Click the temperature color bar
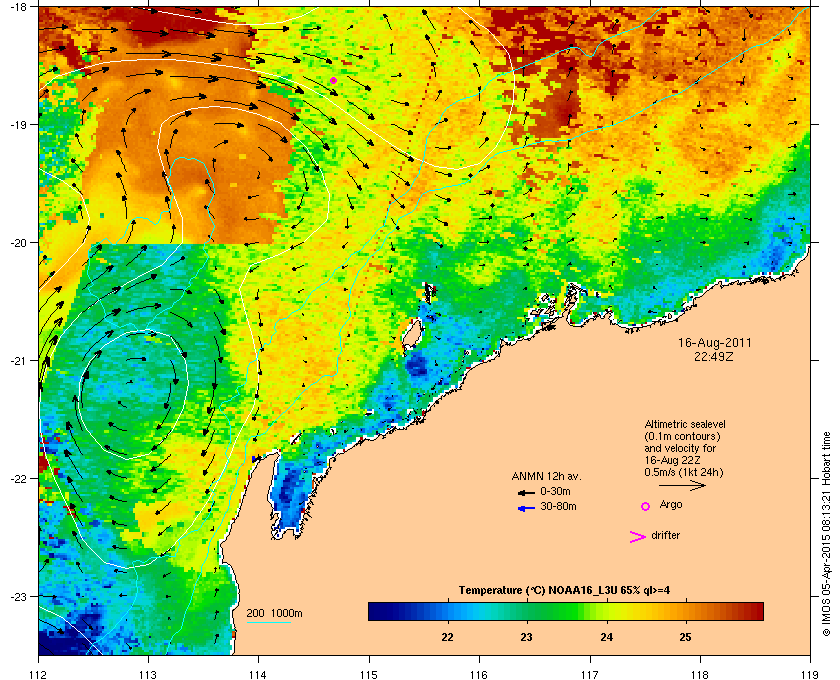840x680 pixels. coord(566,611)
